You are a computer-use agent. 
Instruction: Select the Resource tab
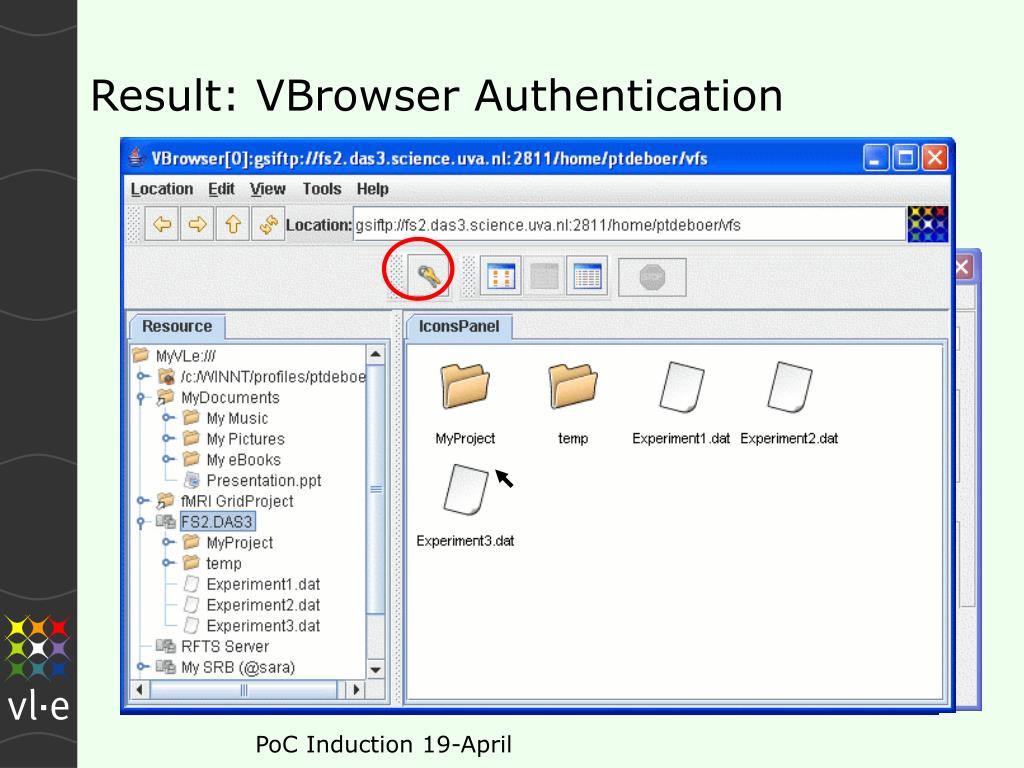point(177,326)
